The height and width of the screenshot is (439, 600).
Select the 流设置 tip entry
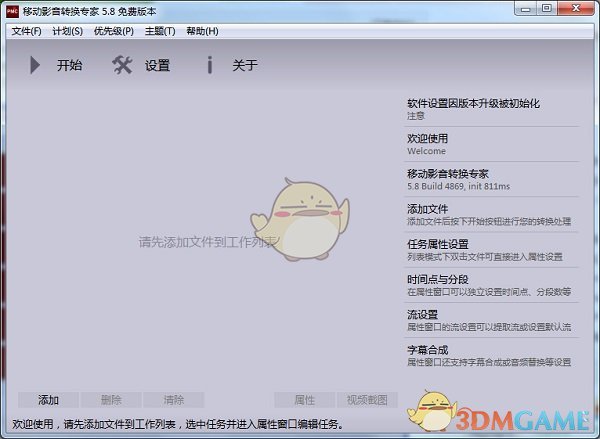[x=491, y=320]
